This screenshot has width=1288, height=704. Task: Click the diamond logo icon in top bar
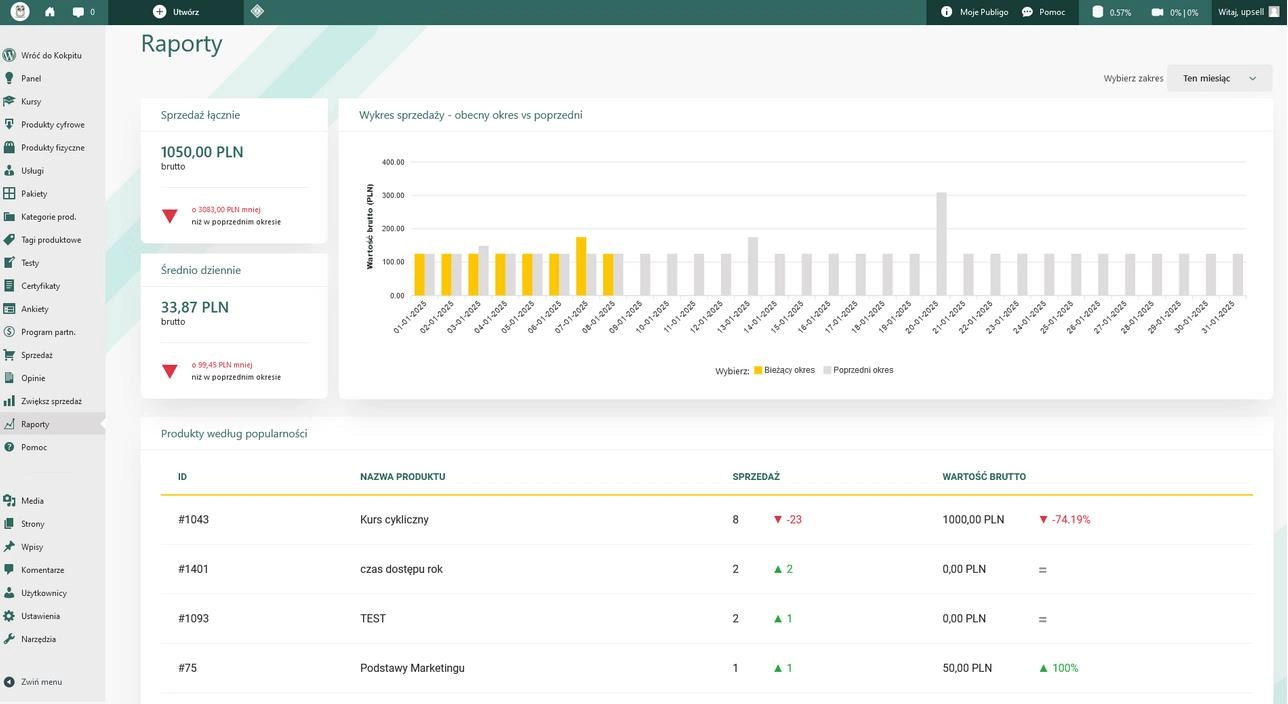257,12
